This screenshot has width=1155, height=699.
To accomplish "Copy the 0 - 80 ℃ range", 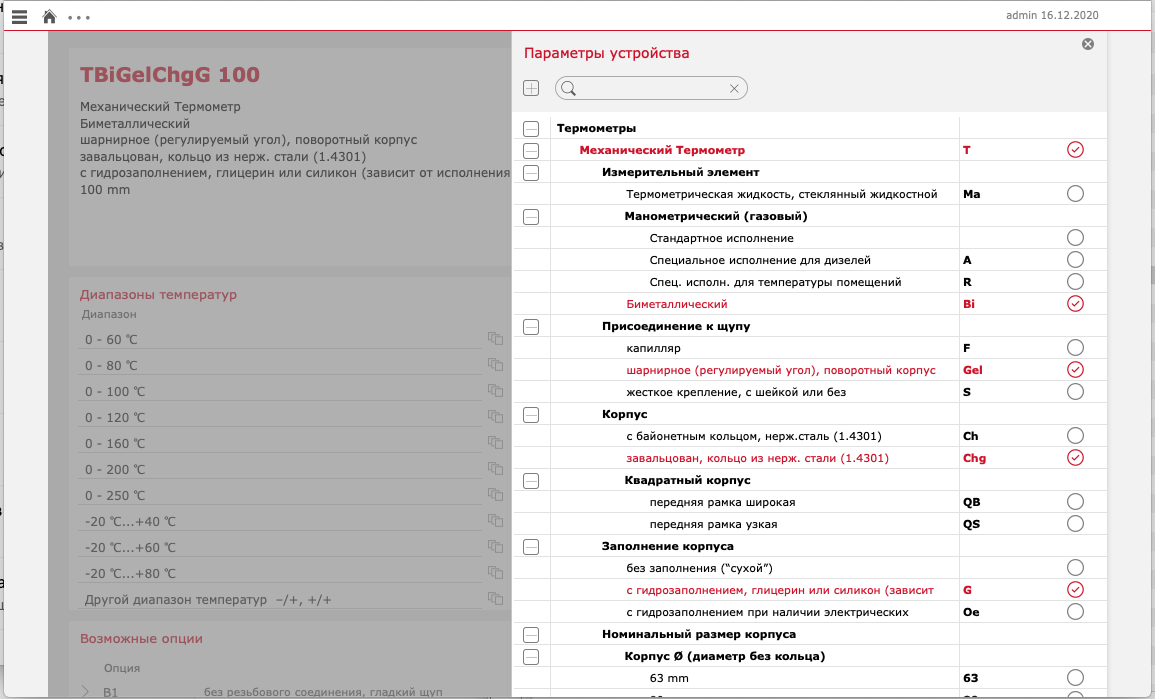I will tap(495, 365).
